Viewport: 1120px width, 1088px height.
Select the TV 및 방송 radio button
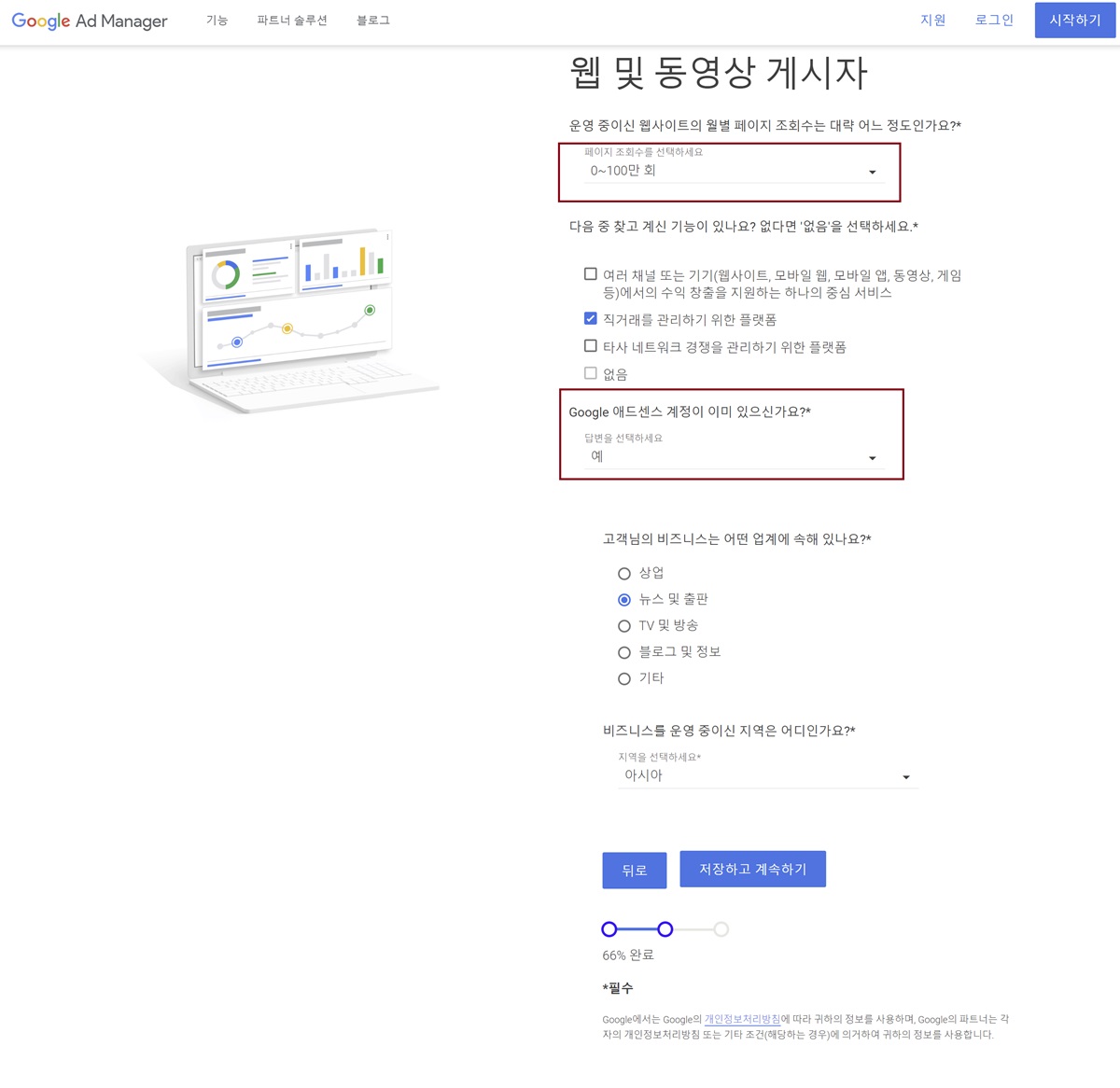point(624,626)
